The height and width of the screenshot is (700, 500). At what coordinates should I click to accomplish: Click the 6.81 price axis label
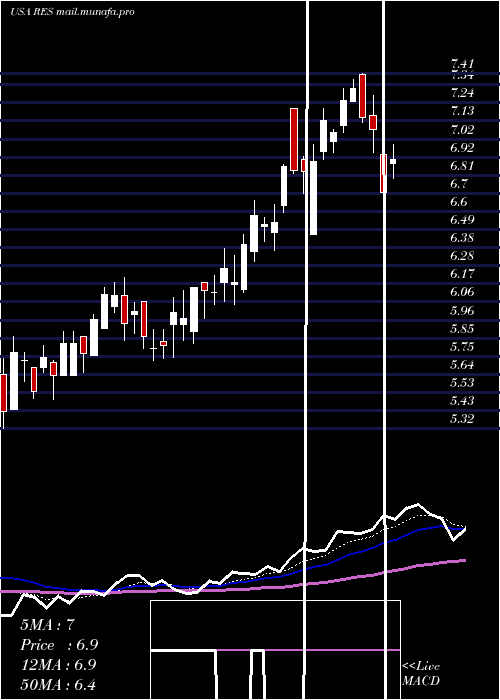tap(462, 166)
